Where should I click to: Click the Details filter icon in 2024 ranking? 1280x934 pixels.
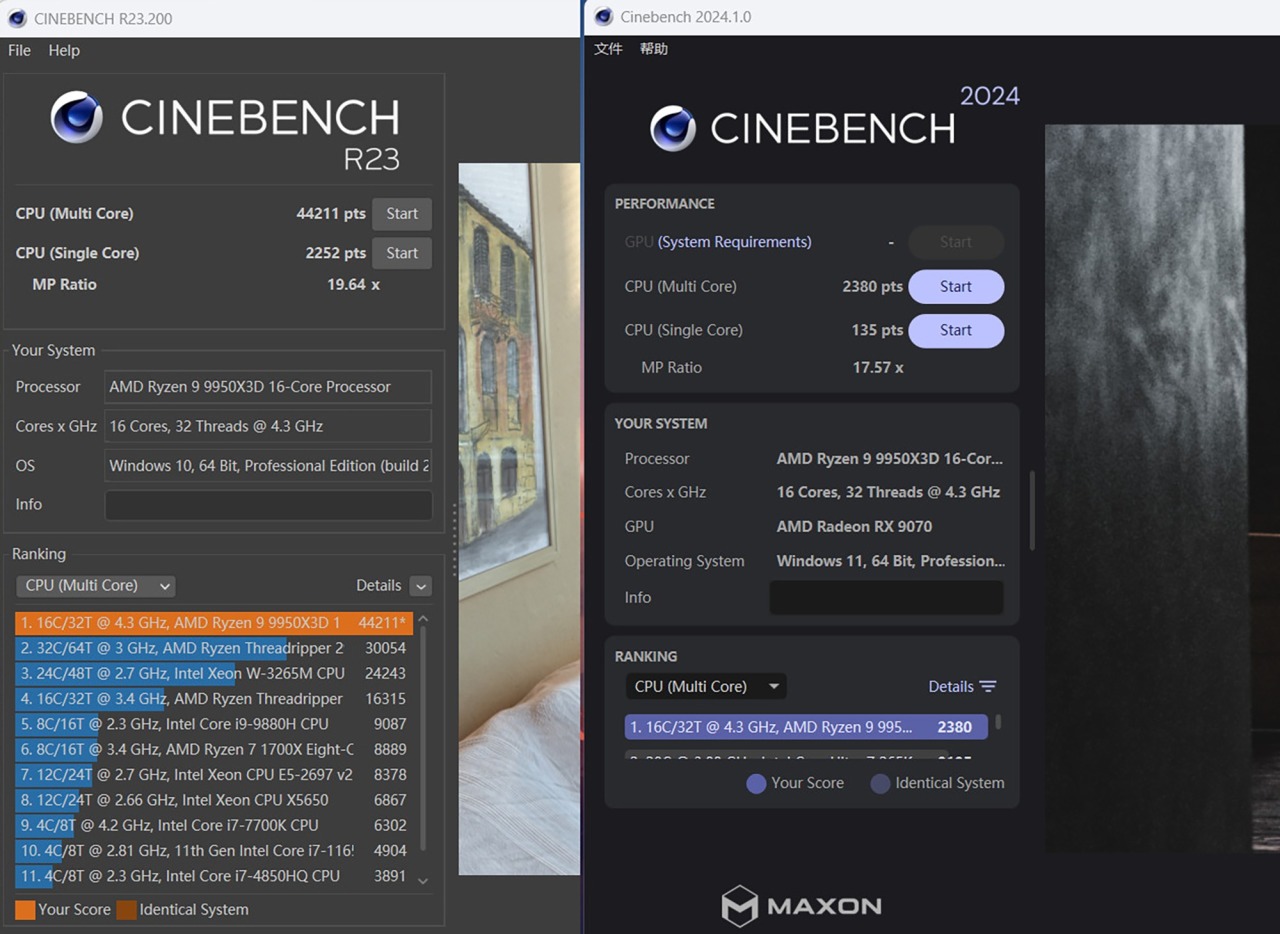(x=988, y=686)
